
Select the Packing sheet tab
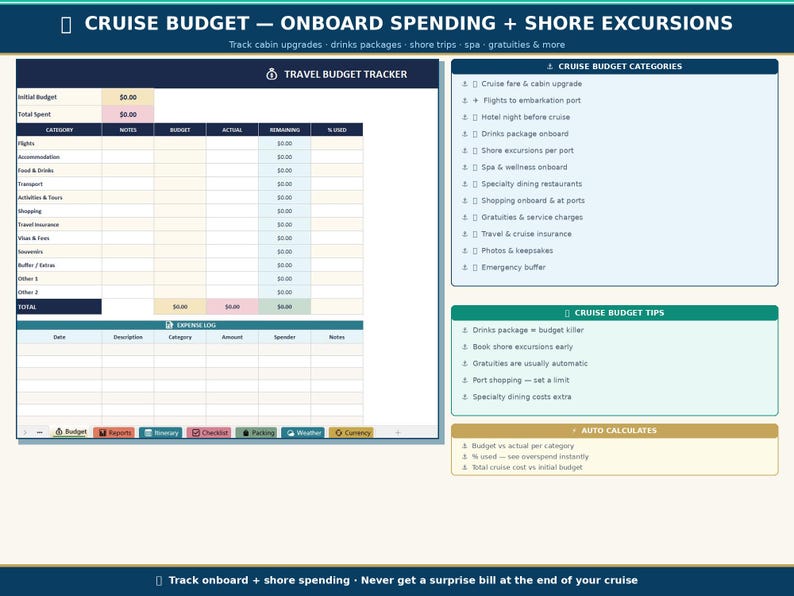(x=256, y=432)
